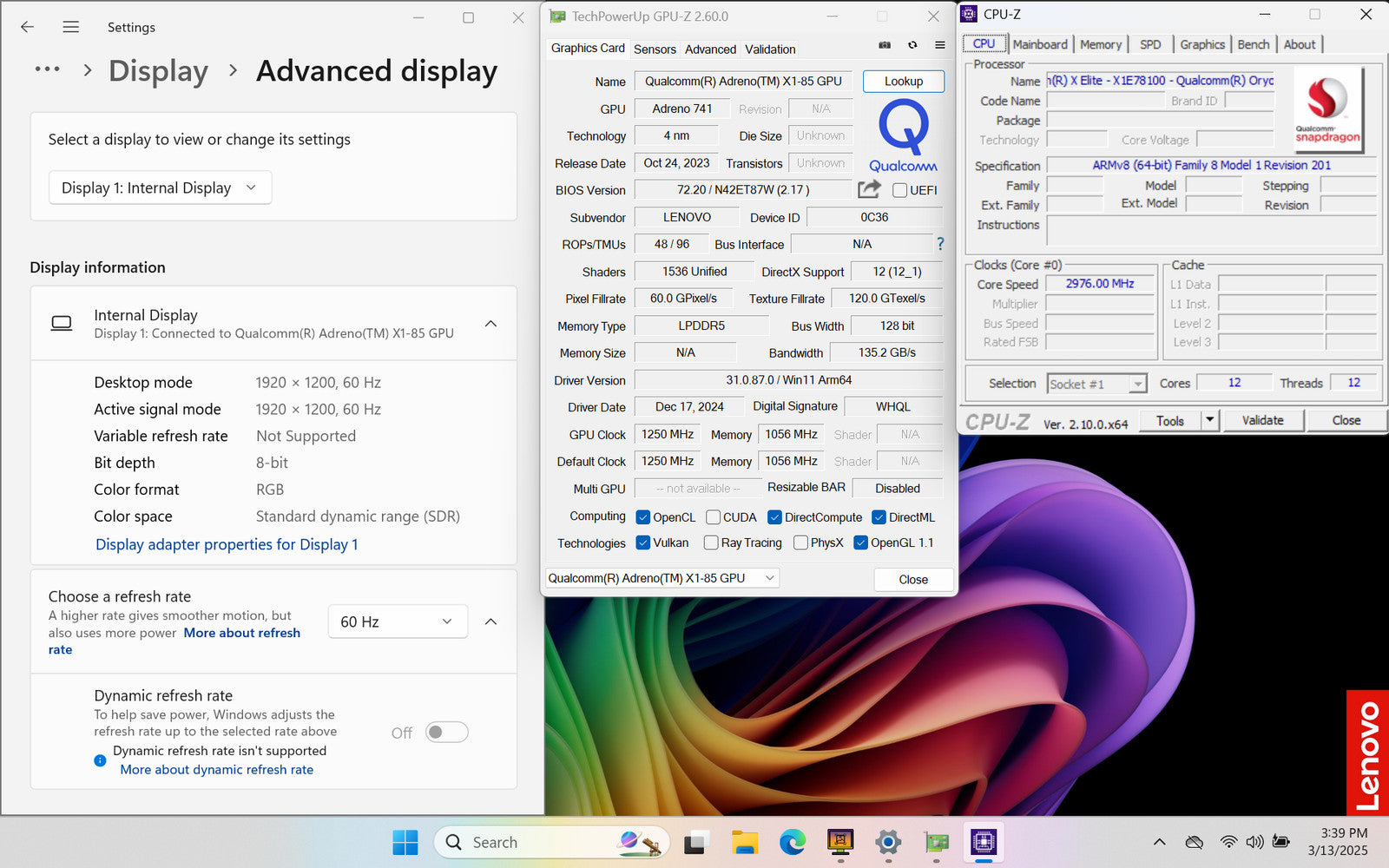Open the breadcrumb ellipsis in Settings
The width and height of the screenshot is (1389, 868).
[x=47, y=69]
